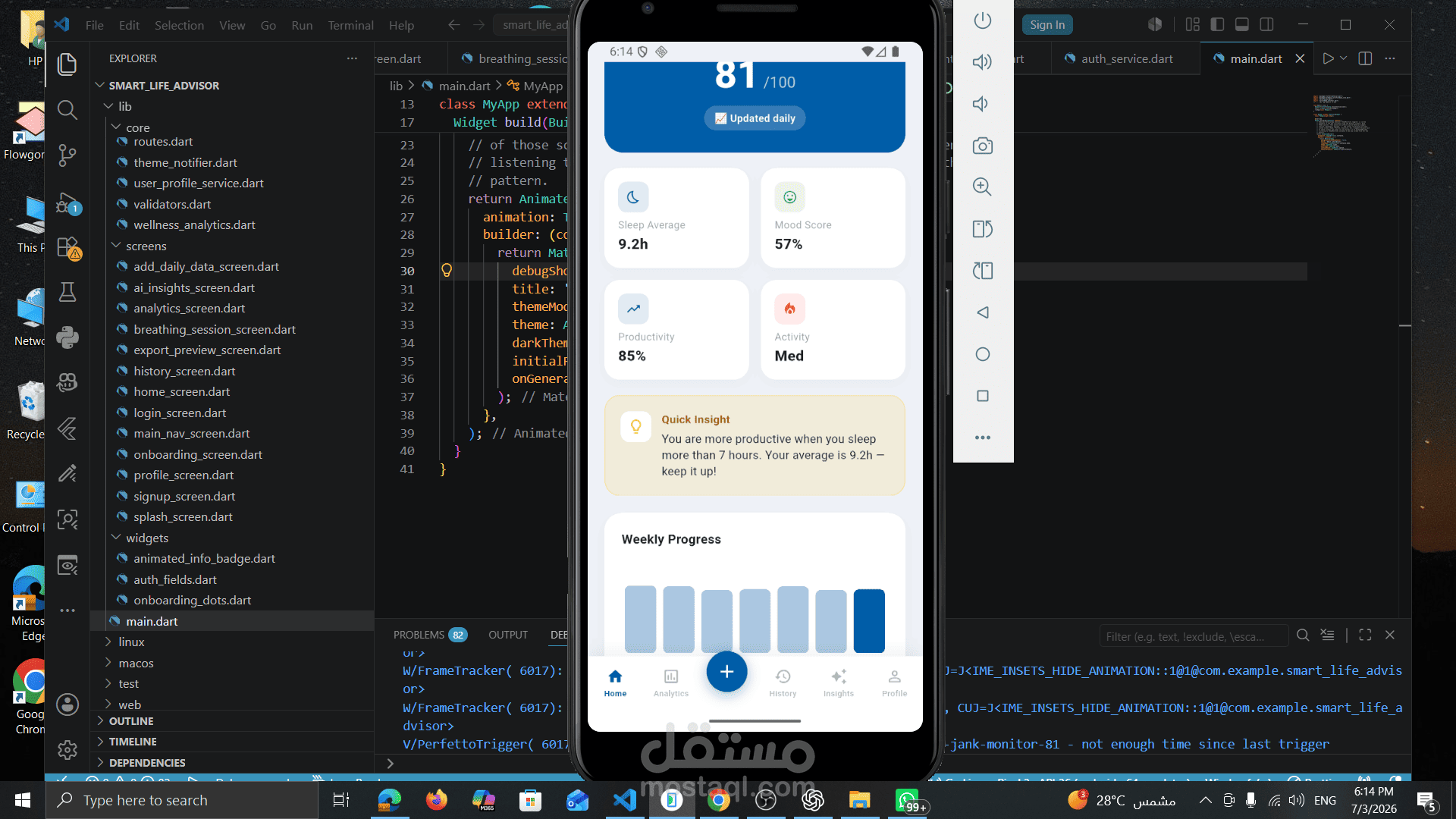
Task: Click the emulator volume down button
Action: coord(981,104)
